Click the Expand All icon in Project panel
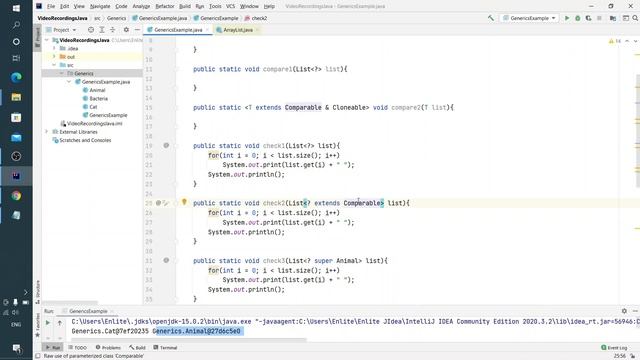The width and height of the screenshot is (640, 360). (x=102, y=30)
